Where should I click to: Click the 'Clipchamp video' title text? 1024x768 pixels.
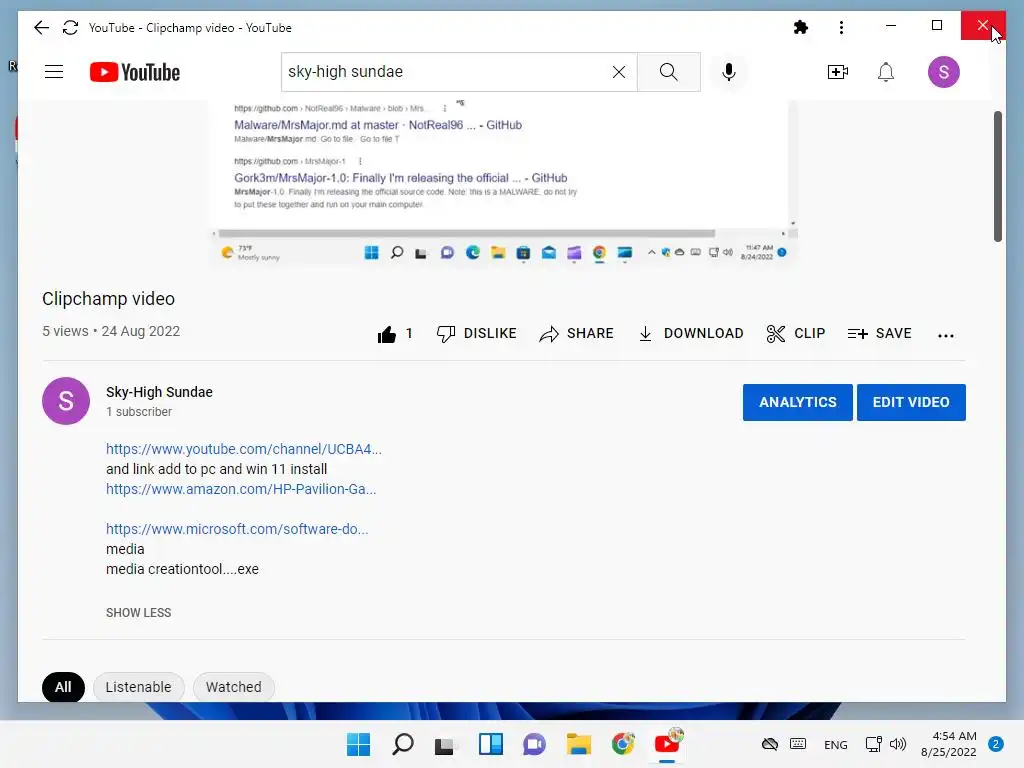(108, 298)
